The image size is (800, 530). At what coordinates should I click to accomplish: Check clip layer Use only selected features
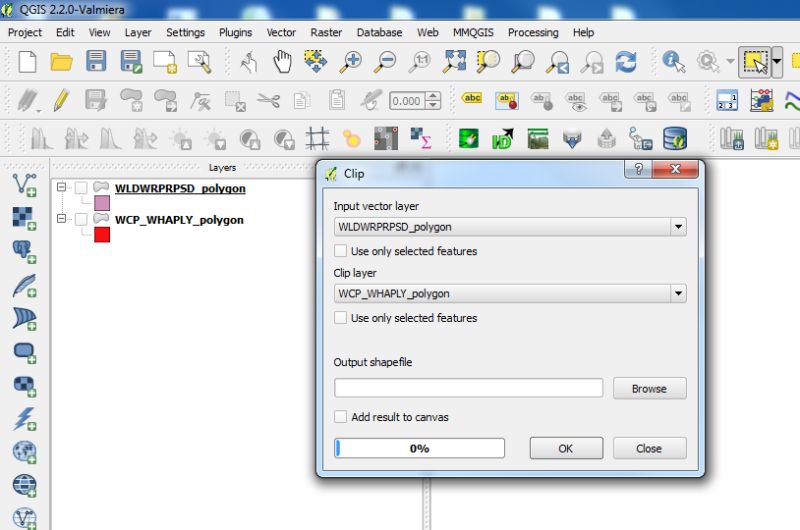coord(340,318)
